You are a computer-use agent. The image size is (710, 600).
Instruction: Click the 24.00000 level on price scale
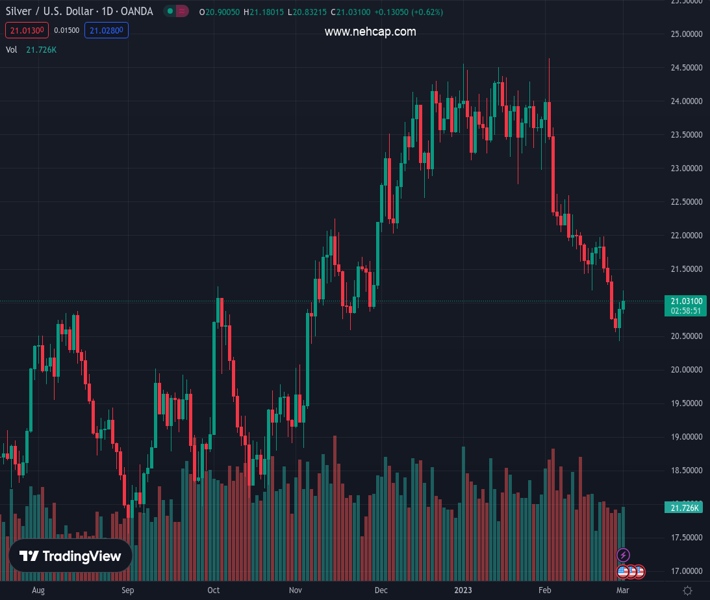point(684,102)
